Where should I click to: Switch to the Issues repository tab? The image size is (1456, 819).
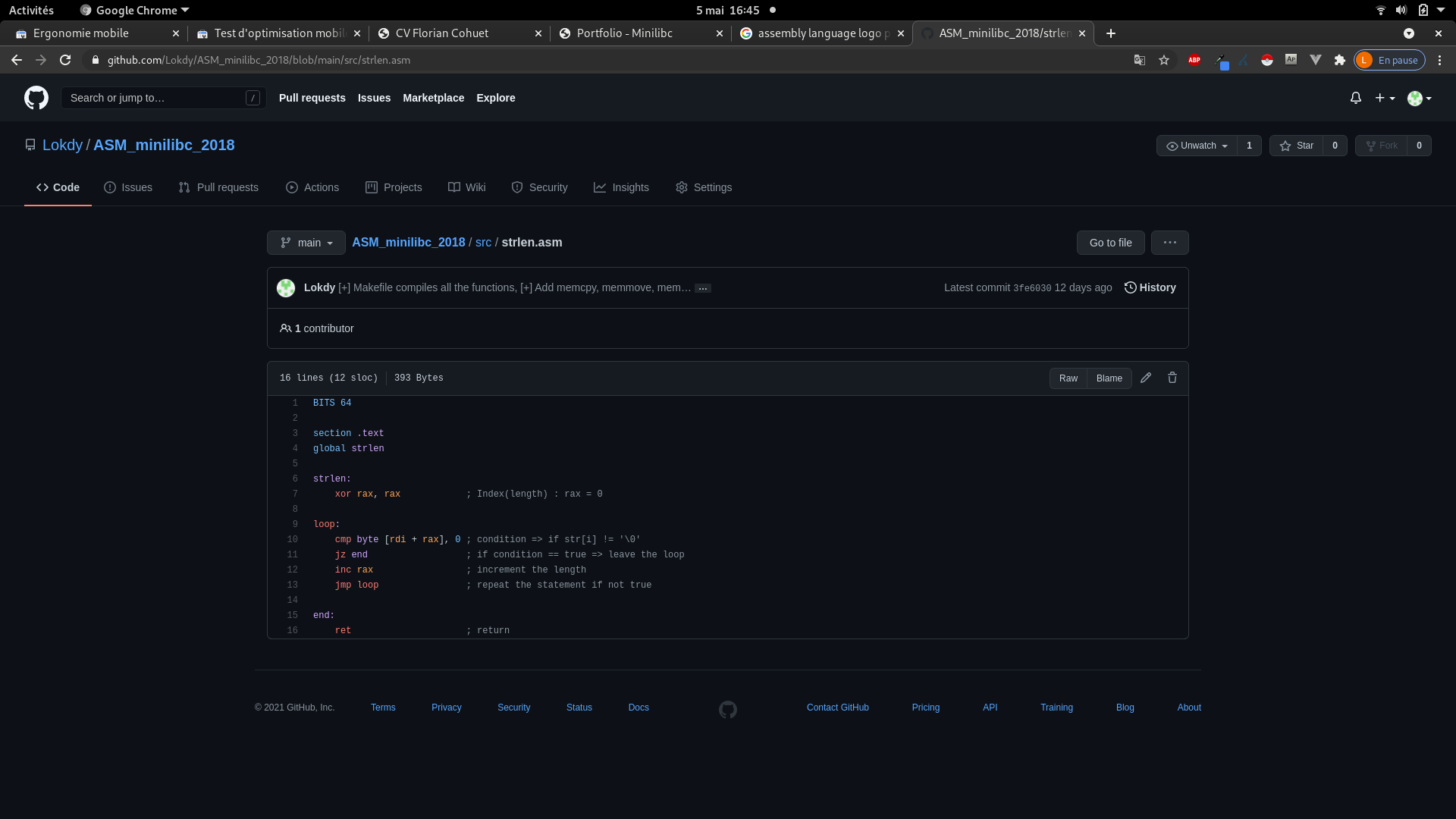click(x=128, y=187)
